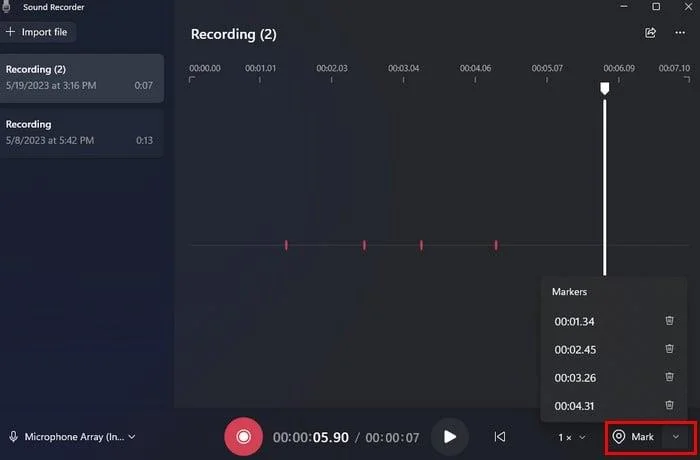Click the first red marker on waveform
The image size is (700, 460).
[286, 245]
